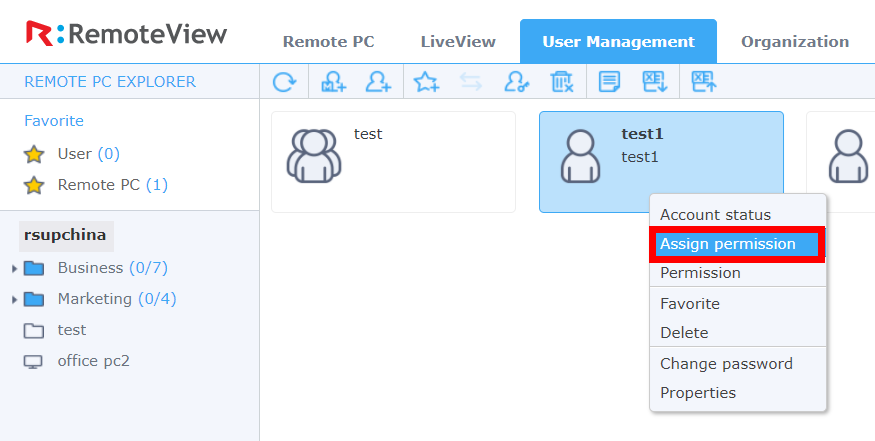Click the office pc2 monitor icon
The width and height of the screenshot is (875, 441).
(x=33, y=362)
